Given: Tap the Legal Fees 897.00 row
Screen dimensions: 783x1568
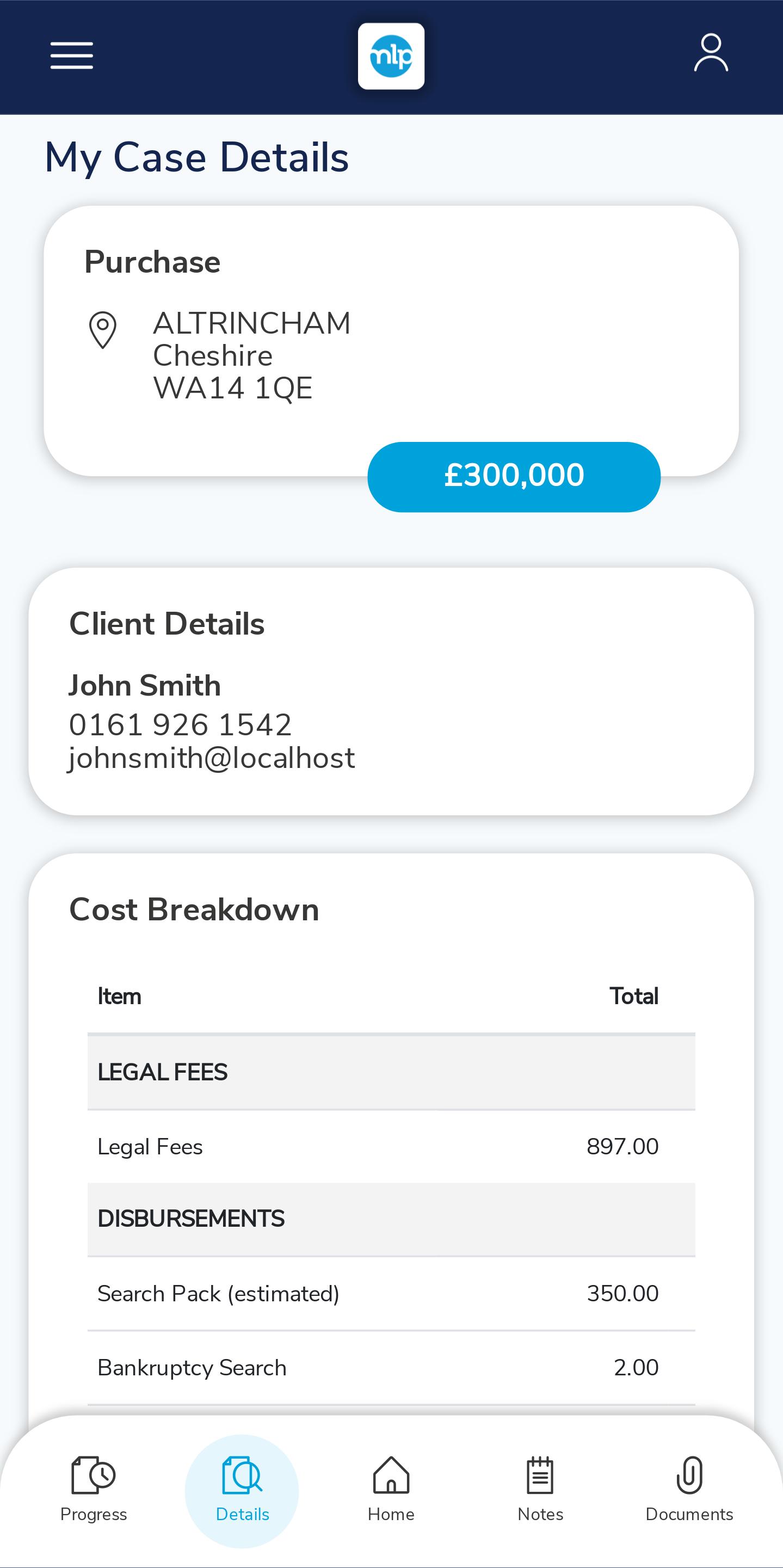Looking at the screenshot, I should pyautogui.click(x=391, y=1147).
